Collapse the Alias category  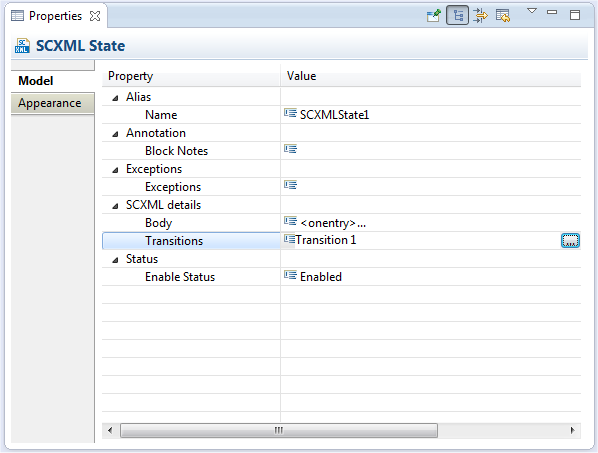tap(115, 98)
